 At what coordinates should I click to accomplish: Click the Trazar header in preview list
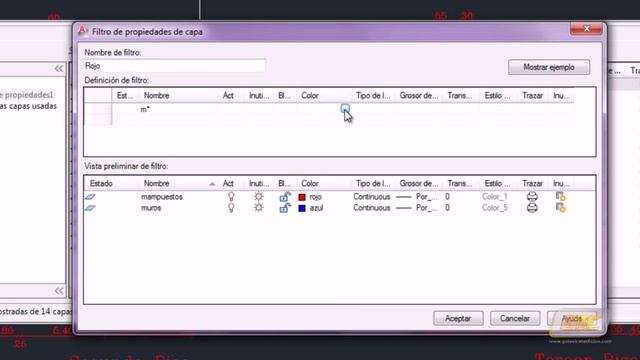pyautogui.click(x=533, y=183)
